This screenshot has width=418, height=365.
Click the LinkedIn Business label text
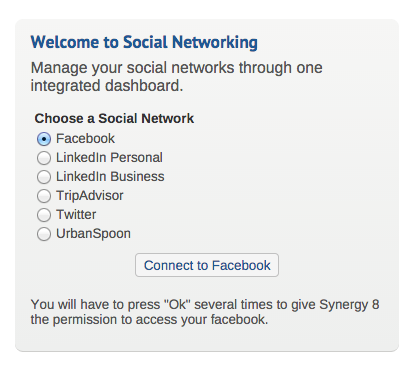pyautogui.click(x=110, y=177)
